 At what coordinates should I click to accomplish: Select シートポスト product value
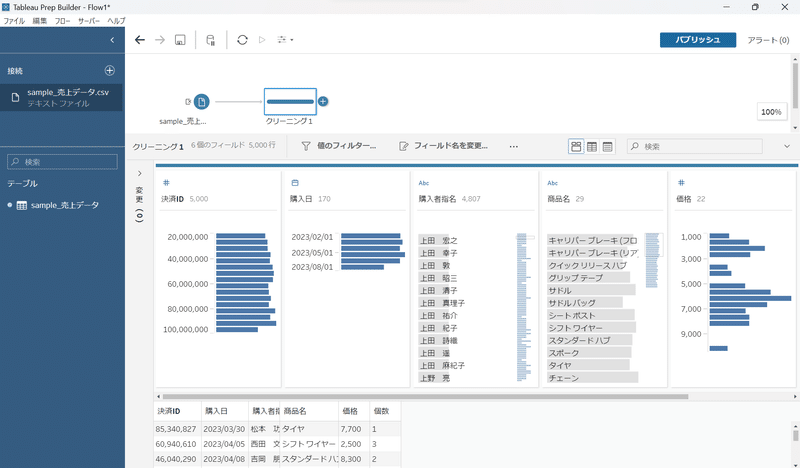(x=591, y=315)
